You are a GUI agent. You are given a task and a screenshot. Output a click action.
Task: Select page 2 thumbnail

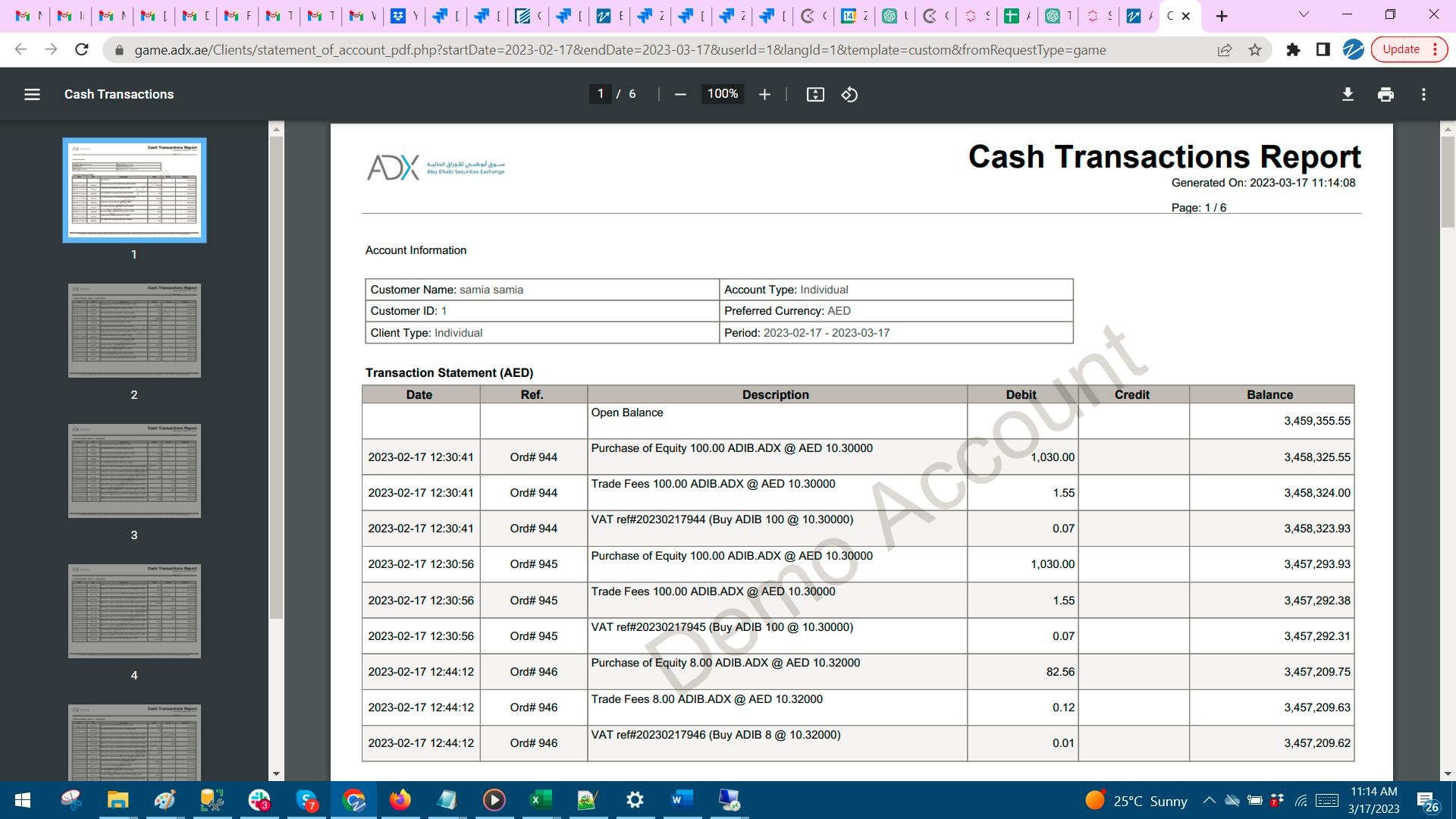pyautogui.click(x=134, y=331)
